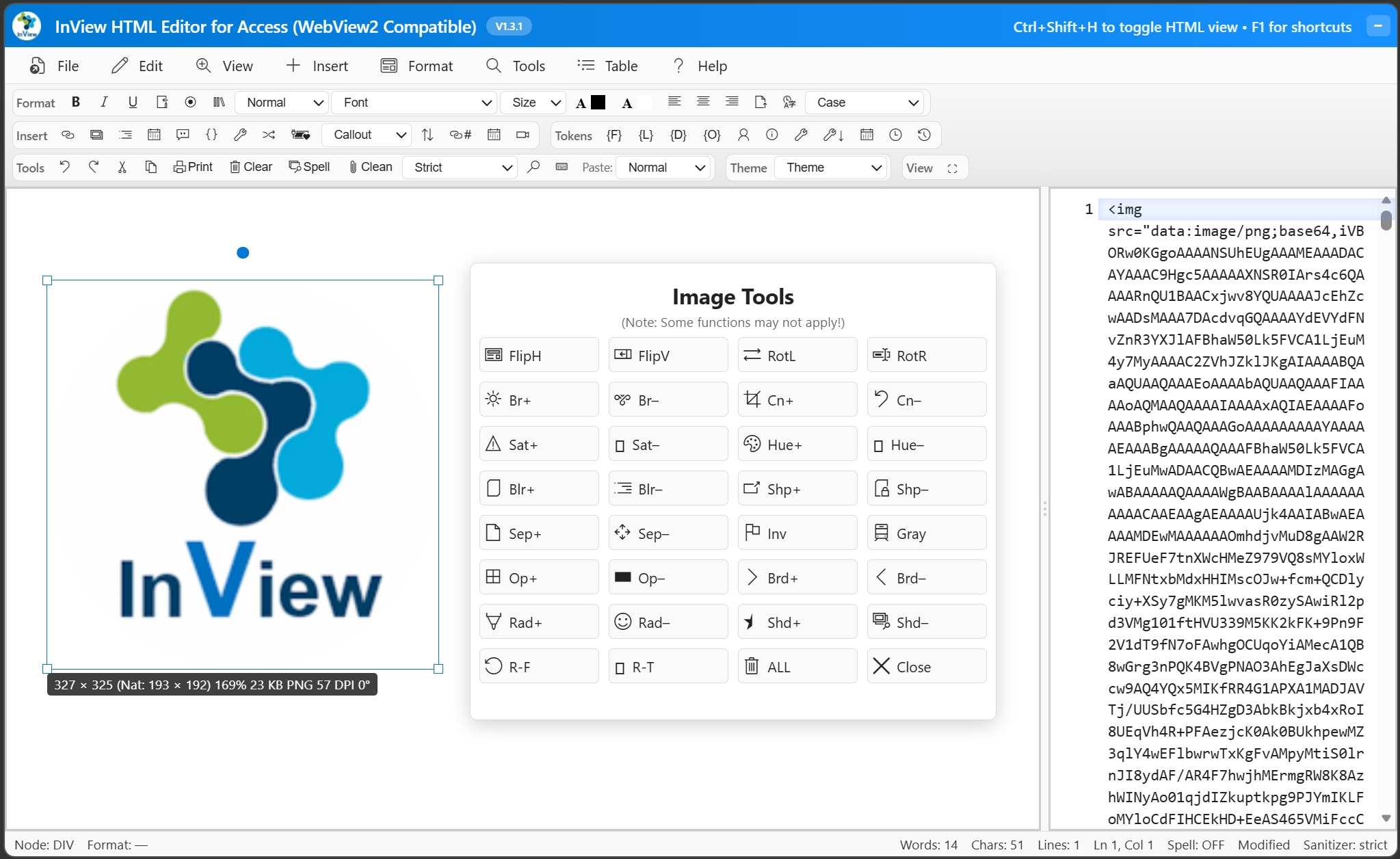The image size is (1400, 859).
Task: Close the Image Tools panel
Action: (926, 667)
